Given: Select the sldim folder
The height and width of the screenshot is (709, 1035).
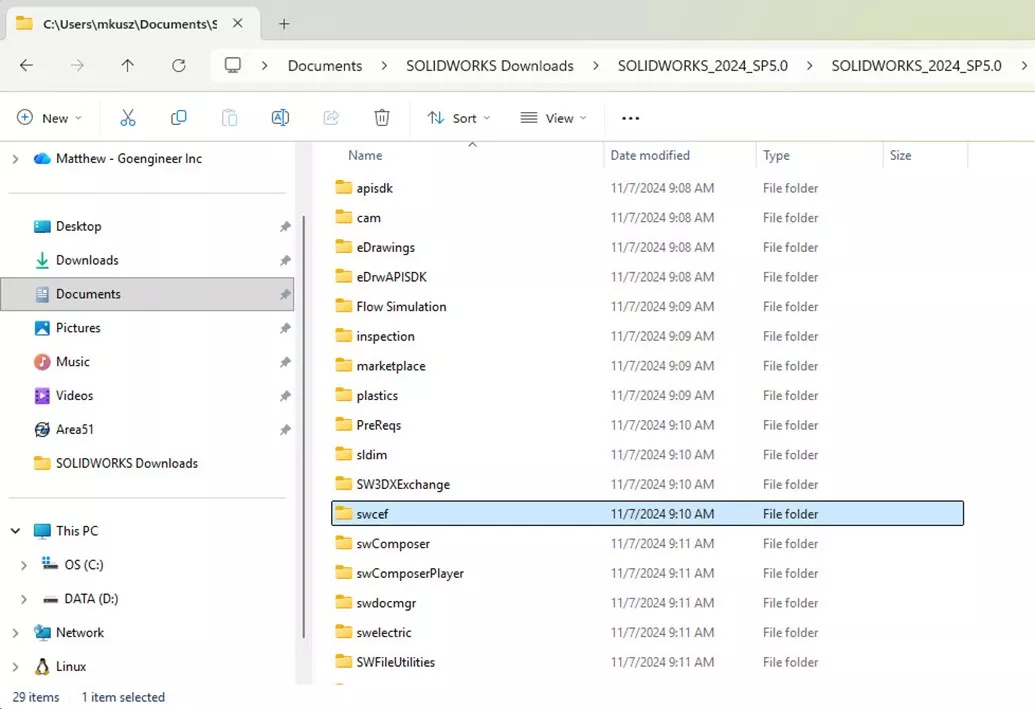Looking at the screenshot, I should [647, 456].
